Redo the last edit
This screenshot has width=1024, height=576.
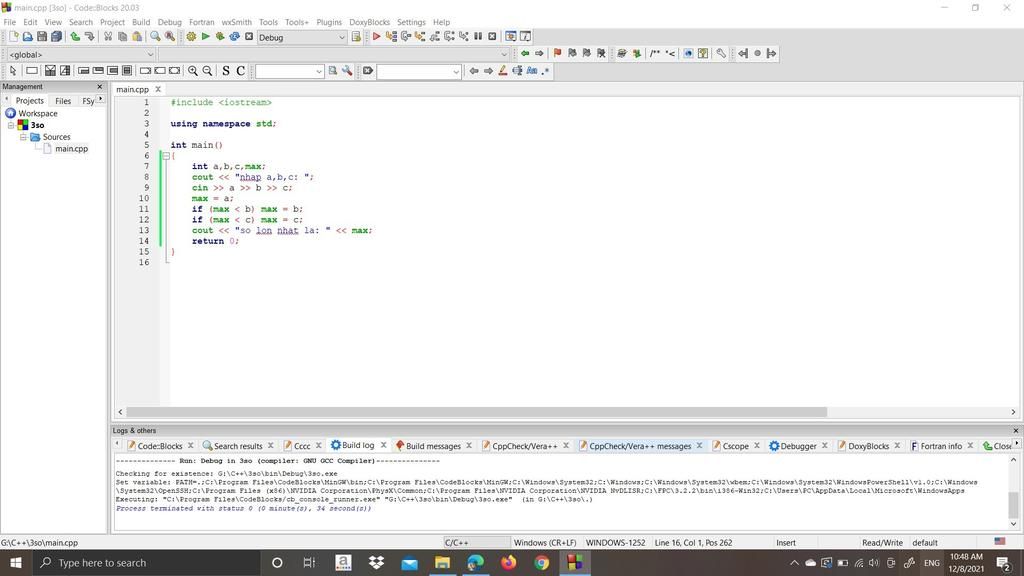coord(89,37)
